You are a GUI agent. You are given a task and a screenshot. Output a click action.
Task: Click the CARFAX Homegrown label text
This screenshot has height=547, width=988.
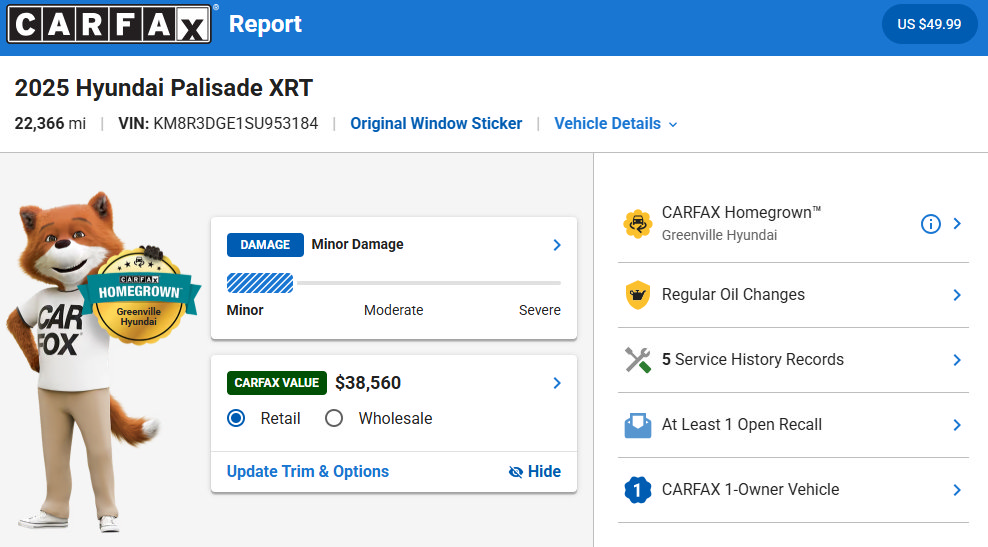point(742,212)
